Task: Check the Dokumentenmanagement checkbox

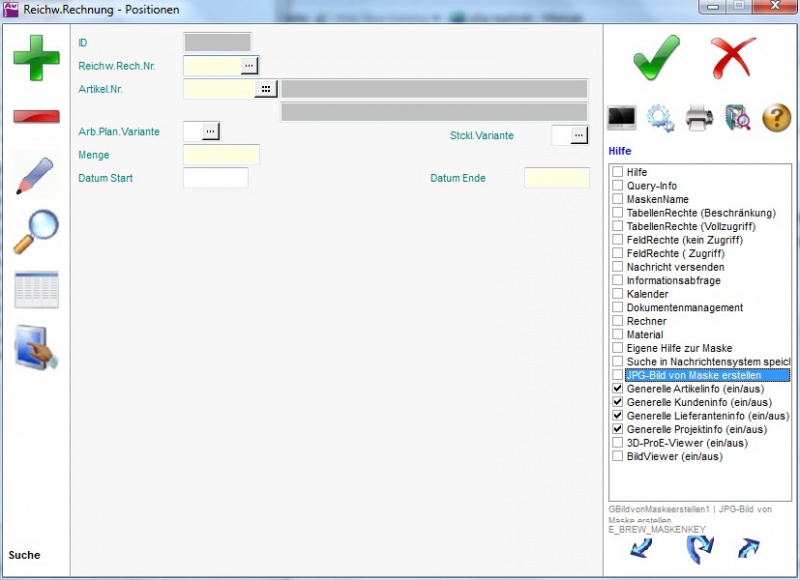Action: [618, 308]
